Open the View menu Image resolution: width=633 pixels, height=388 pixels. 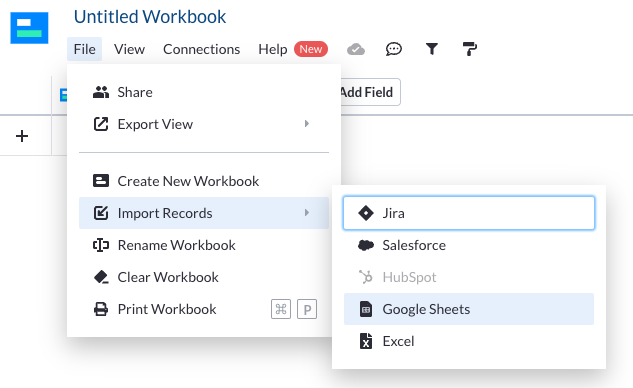coord(129,49)
